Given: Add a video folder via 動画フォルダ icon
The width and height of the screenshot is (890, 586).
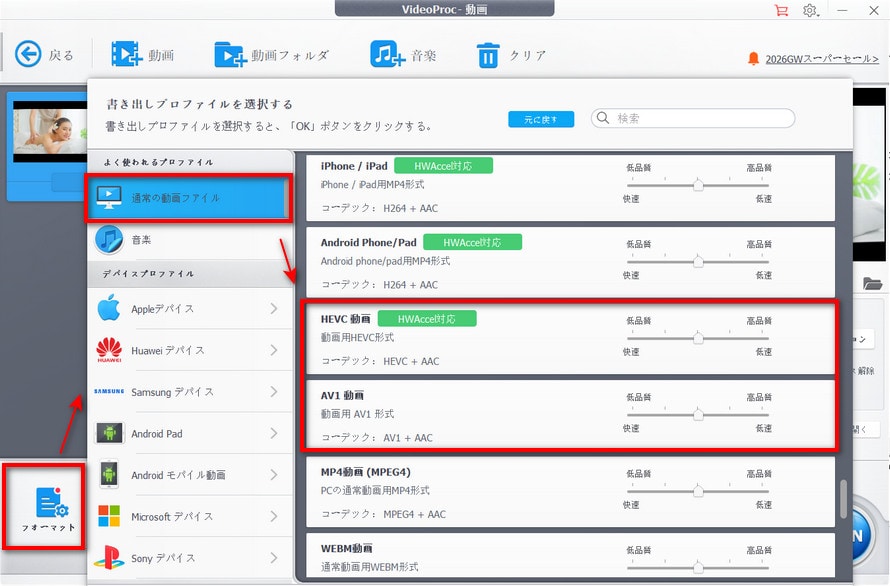Looking at the screenshot, I should pyautogui.click(x=230, y=55).
